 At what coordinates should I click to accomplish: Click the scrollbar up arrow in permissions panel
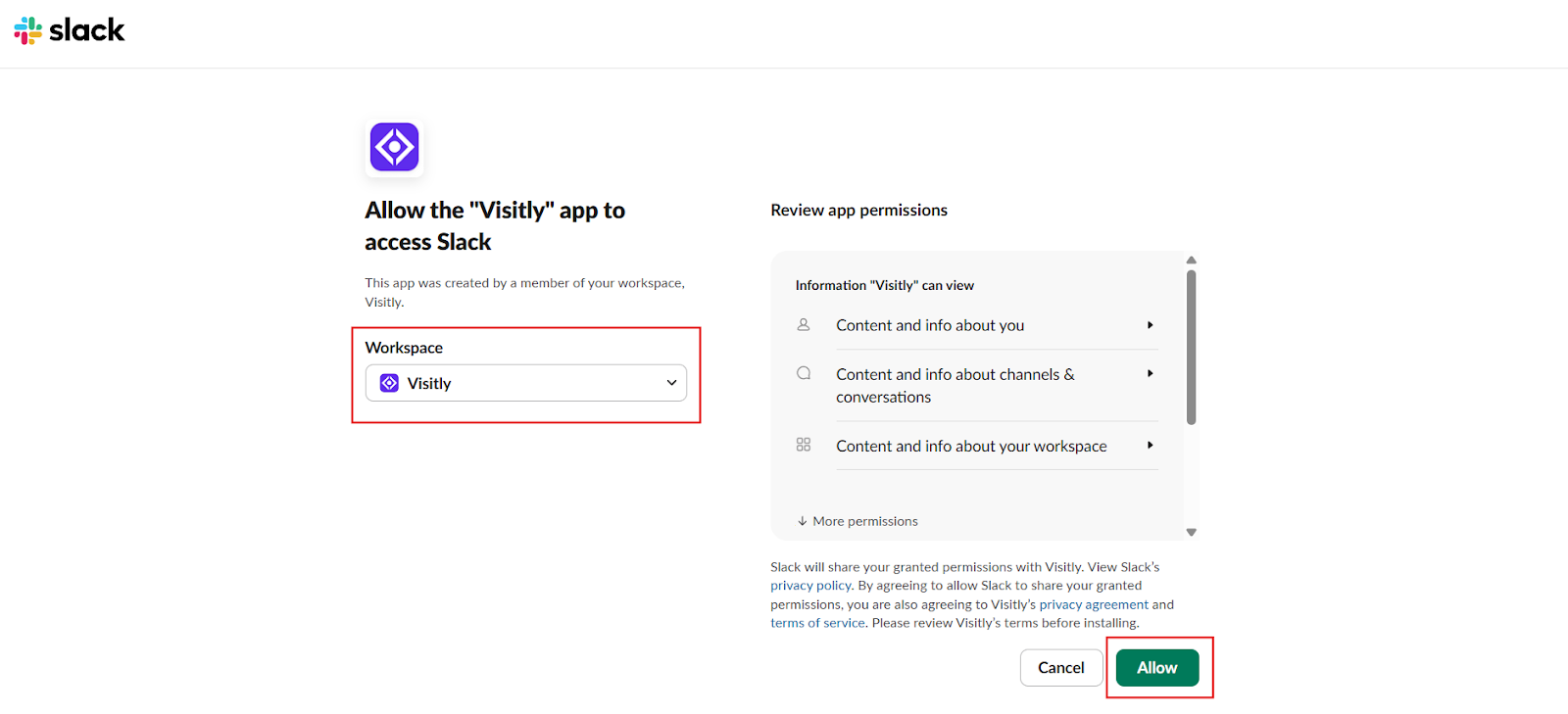[1192, 261]
